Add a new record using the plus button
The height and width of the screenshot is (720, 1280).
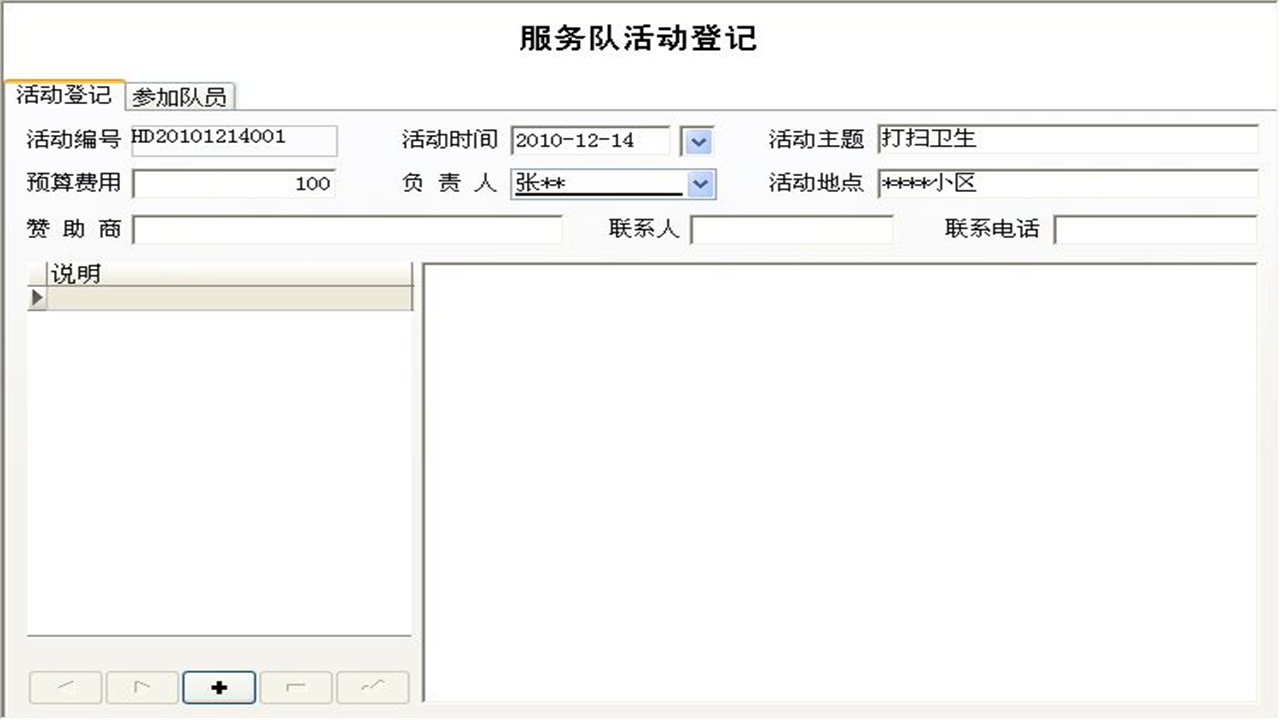218,687
